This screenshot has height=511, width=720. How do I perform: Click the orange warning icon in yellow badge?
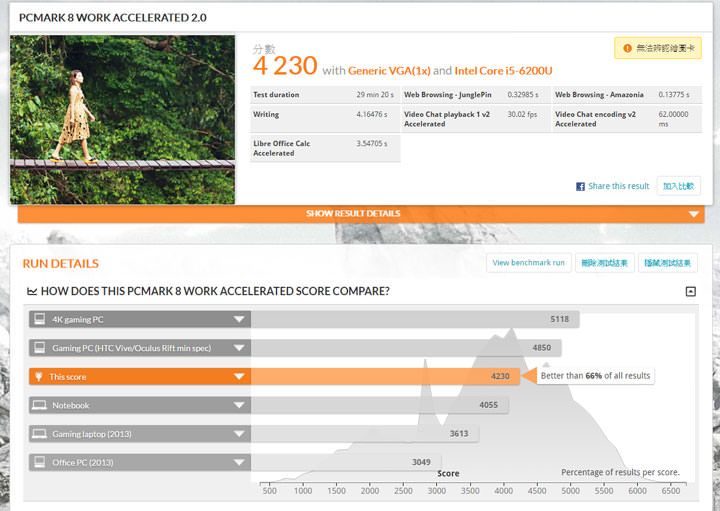coord(626,47)
